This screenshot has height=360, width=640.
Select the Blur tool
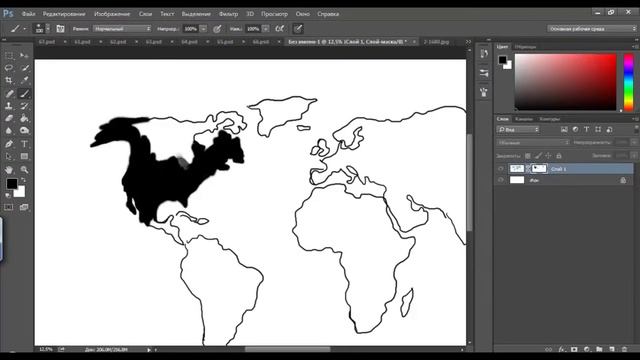pyautogui.click(x=9, y=131)
